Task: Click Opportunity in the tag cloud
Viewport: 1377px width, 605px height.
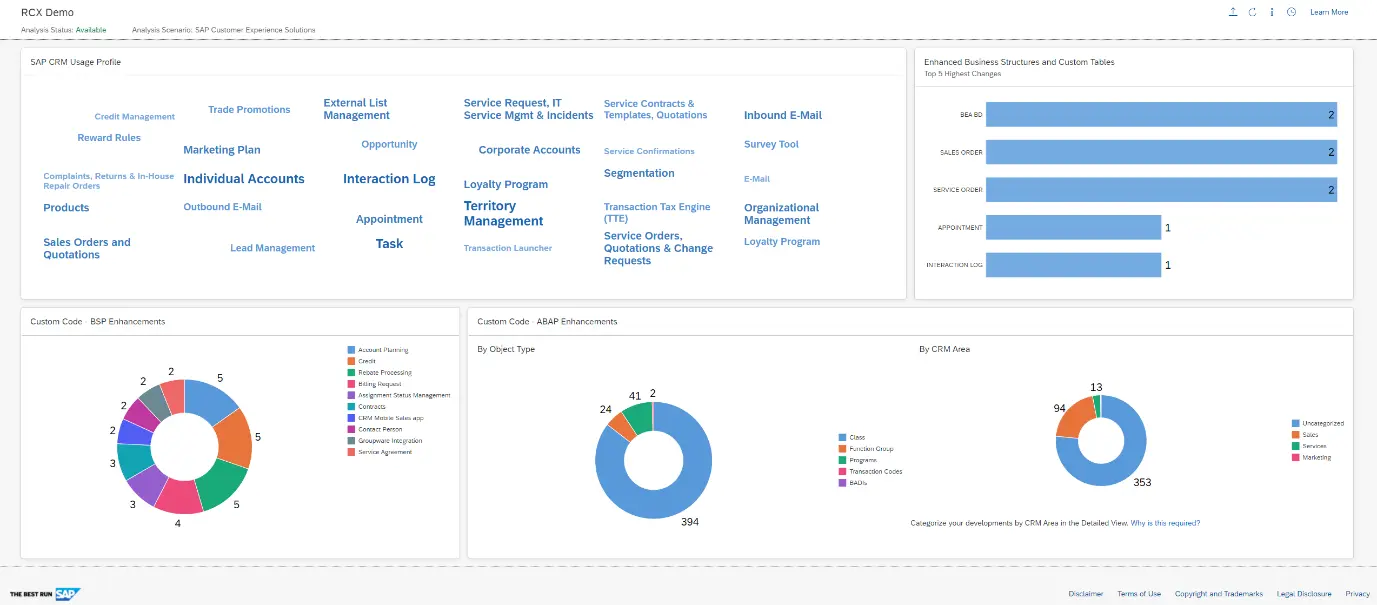Action: (389, 144)
